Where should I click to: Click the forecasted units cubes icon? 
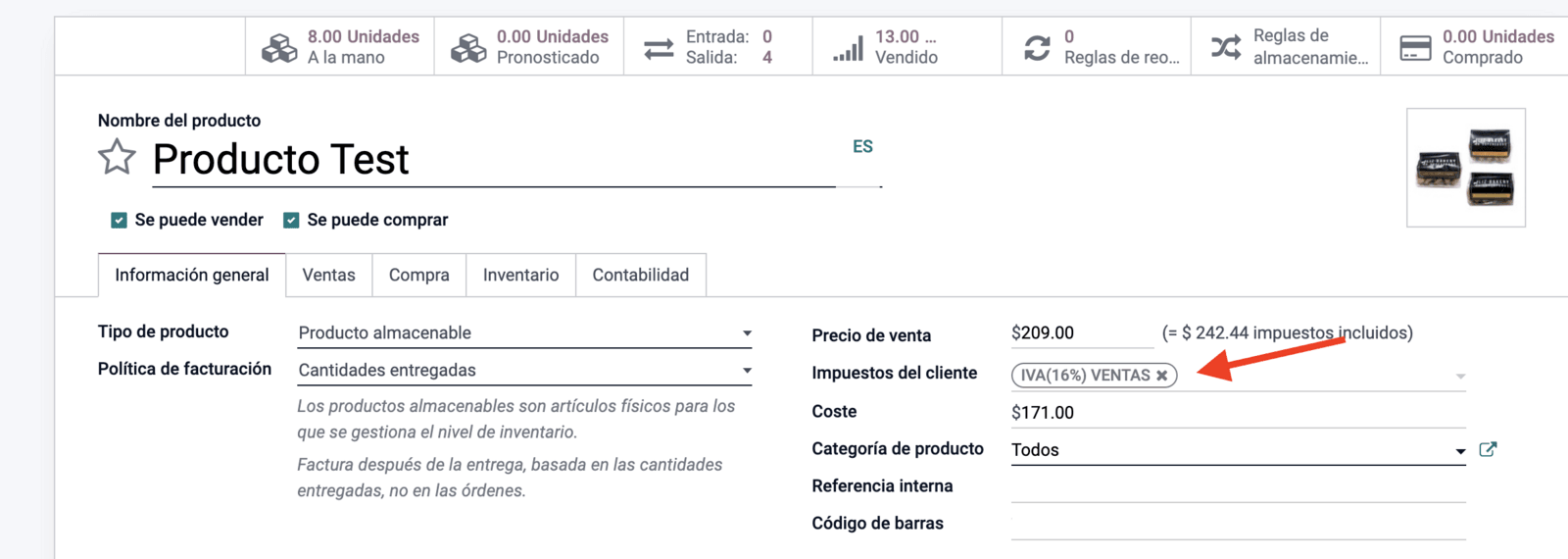(x=468, y=47)
